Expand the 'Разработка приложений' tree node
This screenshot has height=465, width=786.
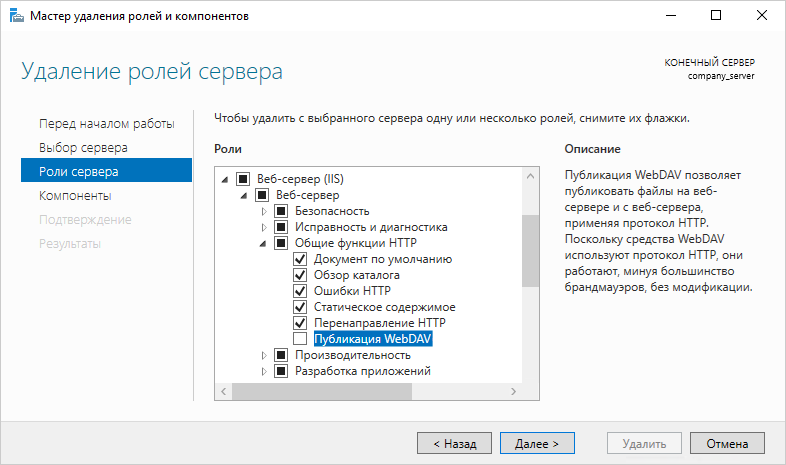click(x=264, y=371)
